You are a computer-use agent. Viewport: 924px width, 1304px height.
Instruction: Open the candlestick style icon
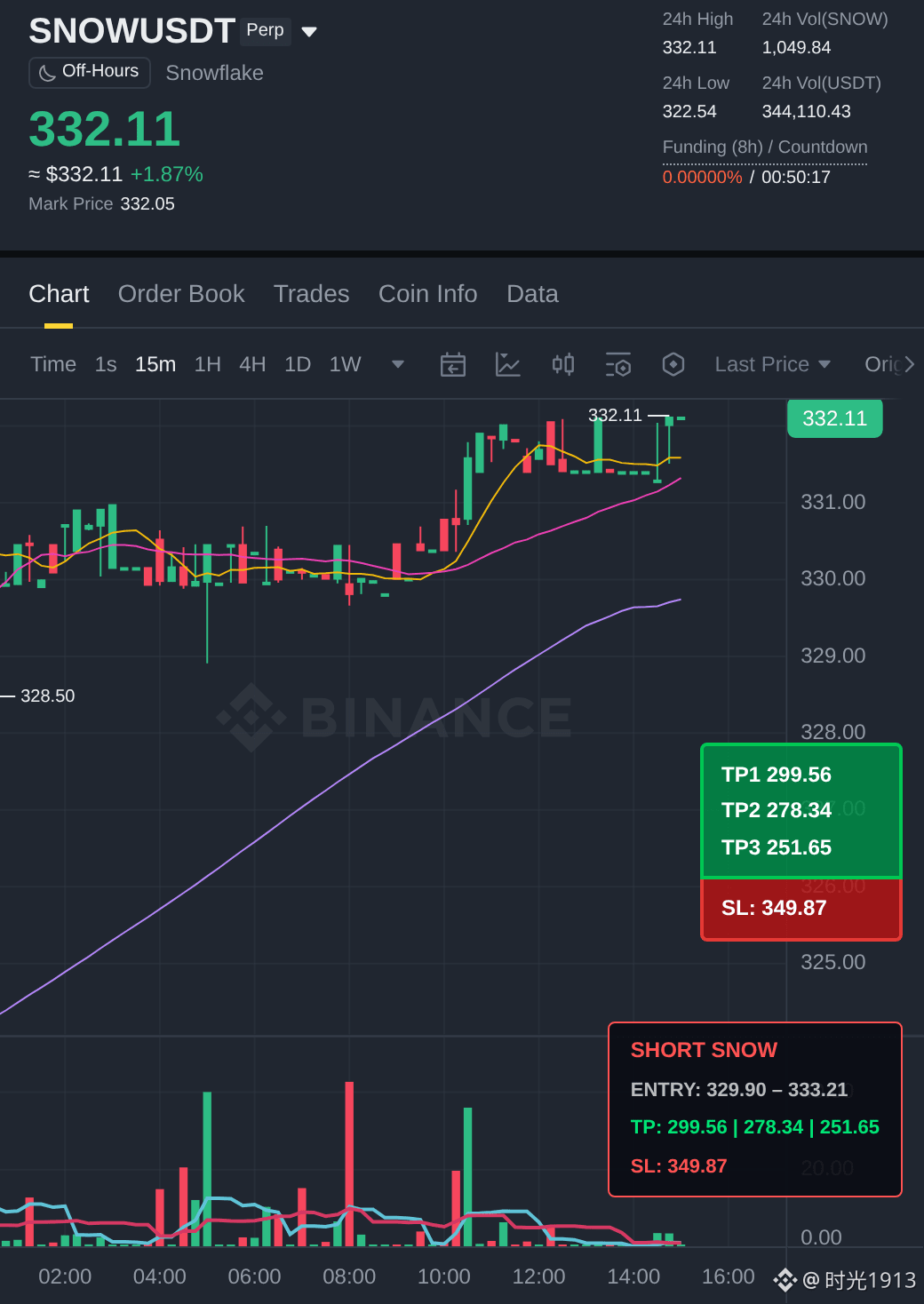563,364
